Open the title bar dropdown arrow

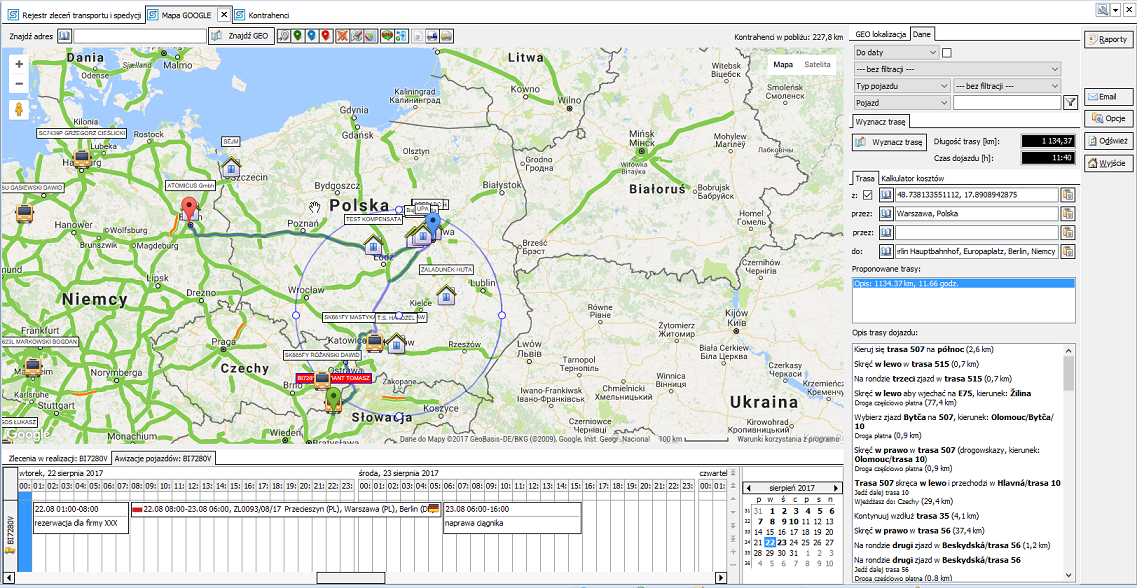pyautogui.click(x=1116, y=9)
